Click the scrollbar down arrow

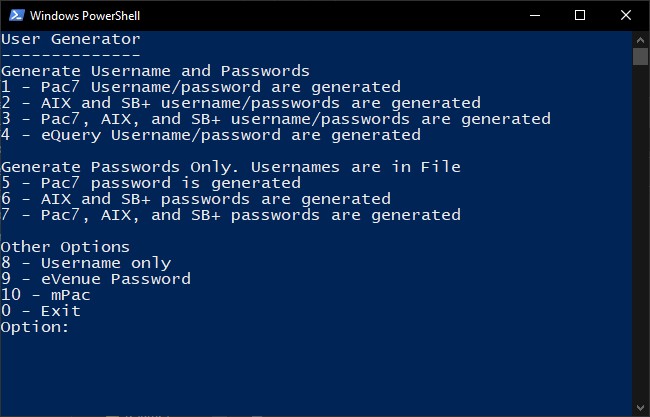click(640, 407)
